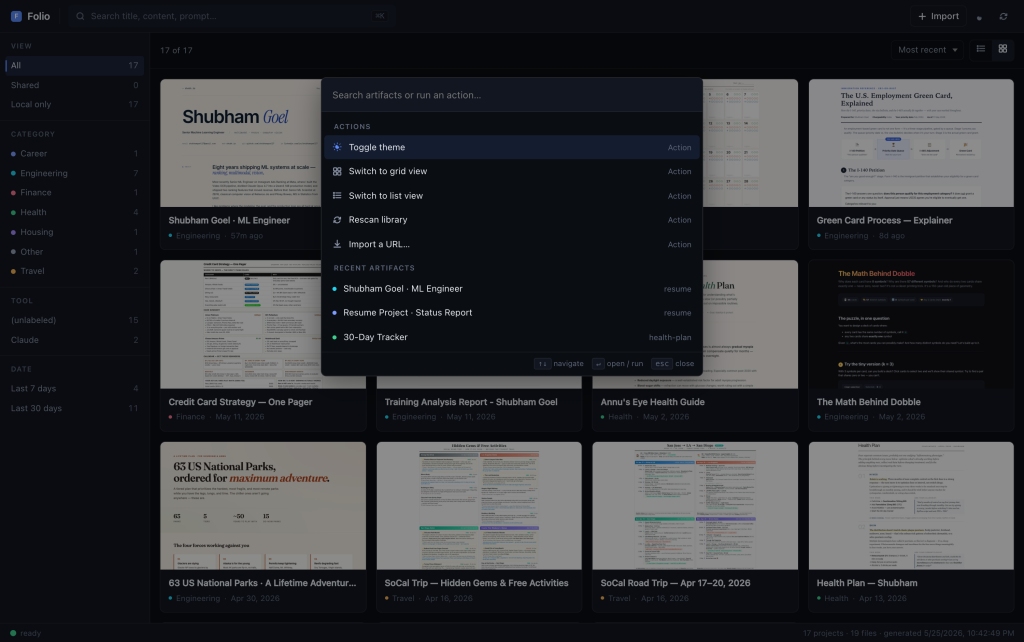1024x642 pixels.
Task: Open recent artifact Resume Project · Status Report
Action: tap(511, 313)
